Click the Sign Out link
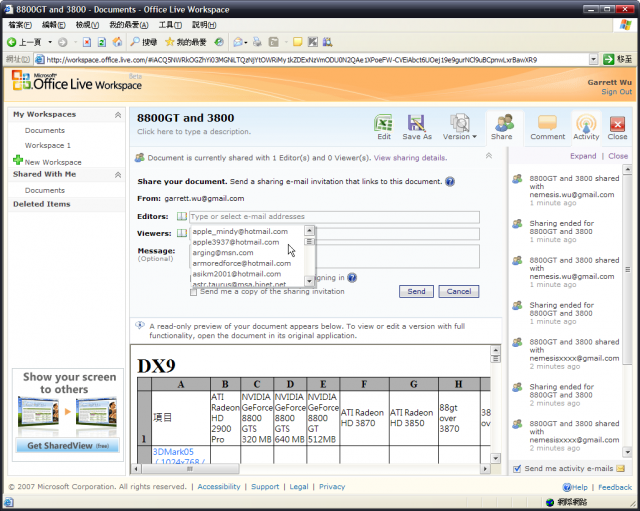 [616, 92]
